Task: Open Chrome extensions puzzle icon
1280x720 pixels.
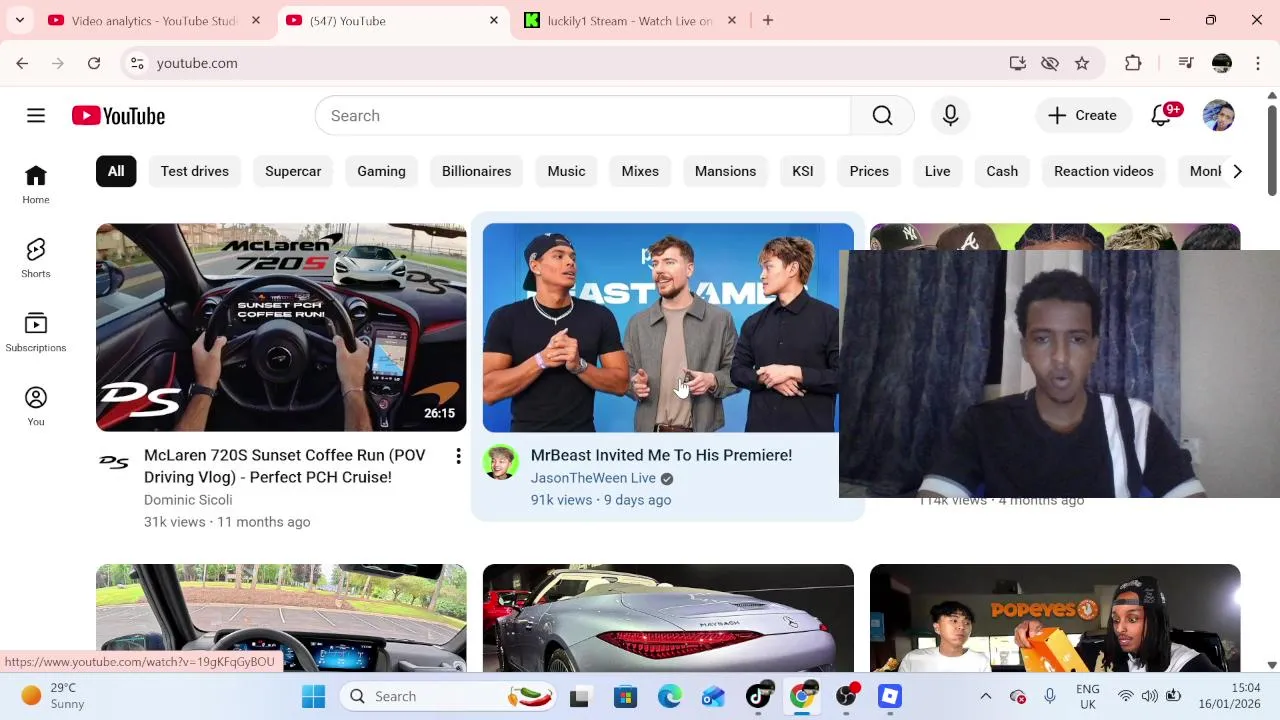Action: pos(1133,63)
